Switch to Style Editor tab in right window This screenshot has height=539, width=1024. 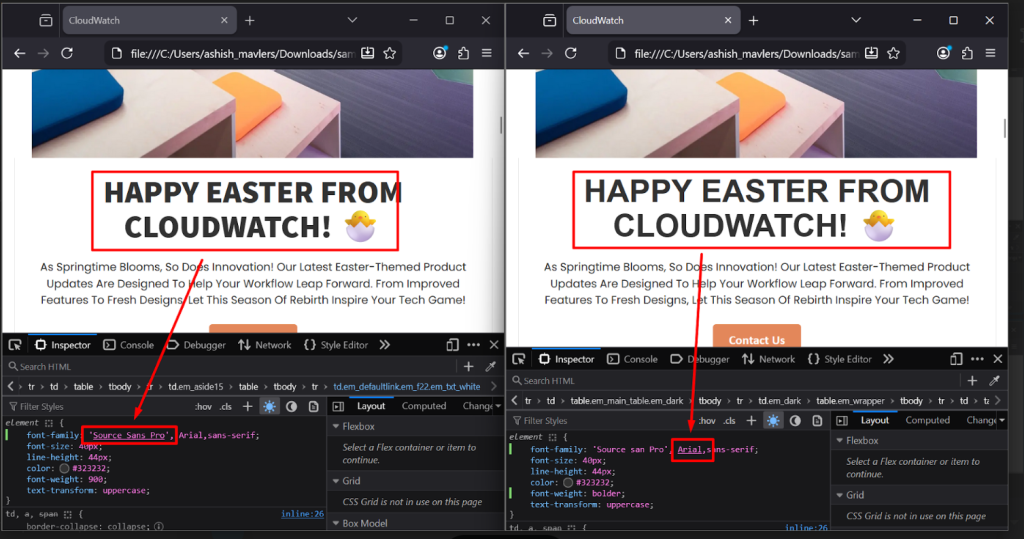click(839, 359)
